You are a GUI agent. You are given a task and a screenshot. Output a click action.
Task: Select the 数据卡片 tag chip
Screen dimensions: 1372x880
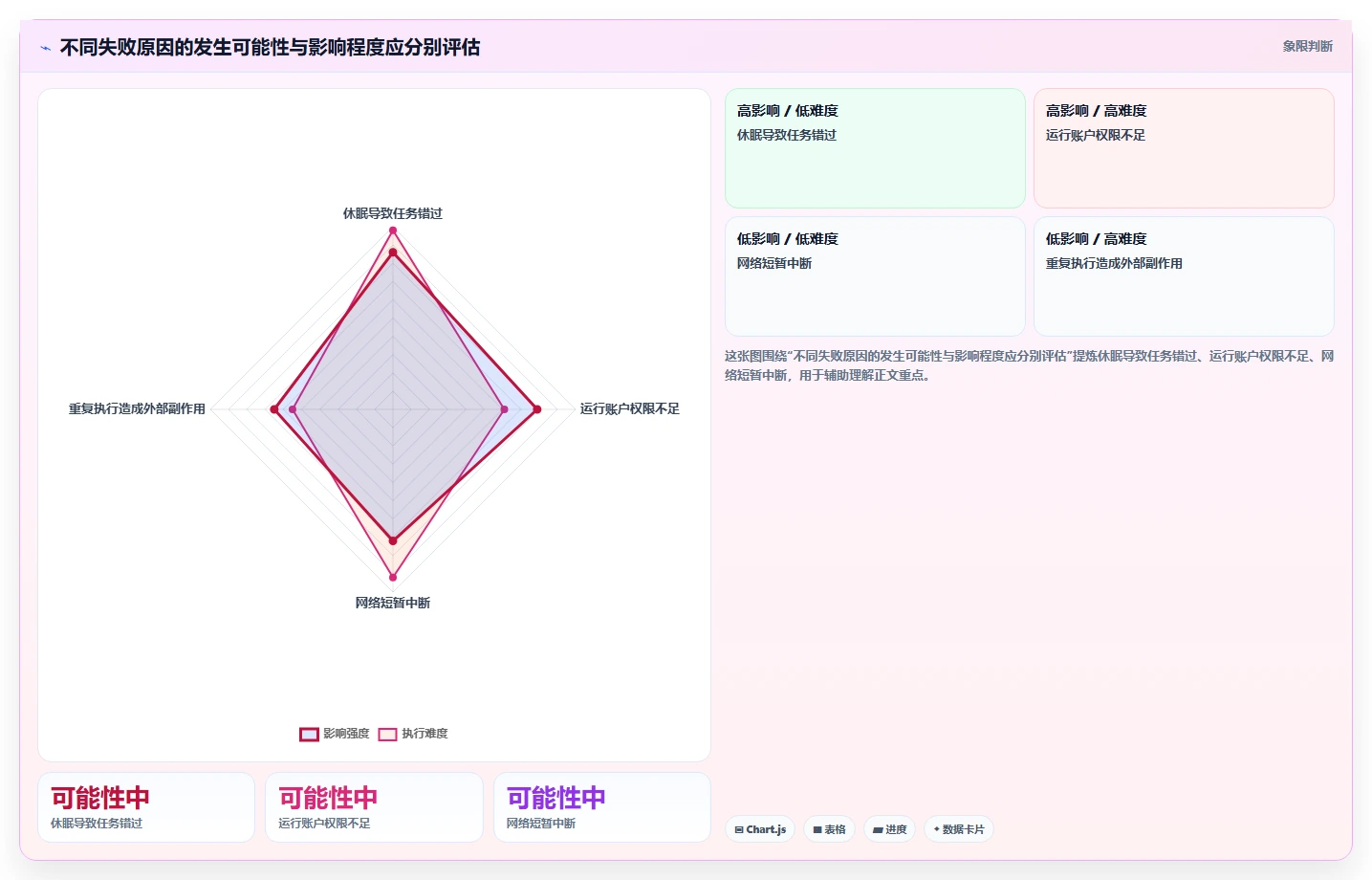point(958,829)
